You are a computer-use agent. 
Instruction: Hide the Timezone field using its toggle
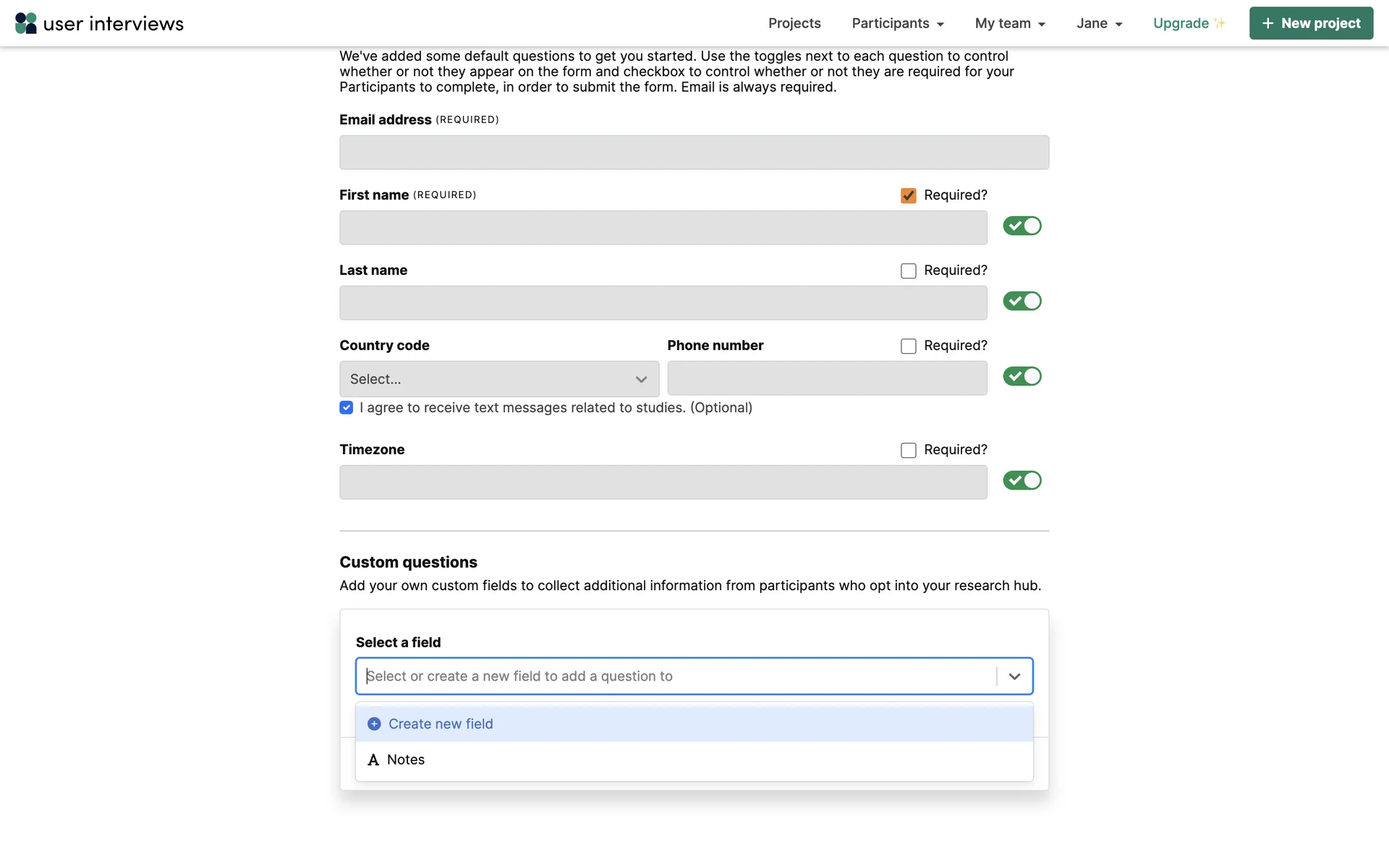coord(1021,480)
